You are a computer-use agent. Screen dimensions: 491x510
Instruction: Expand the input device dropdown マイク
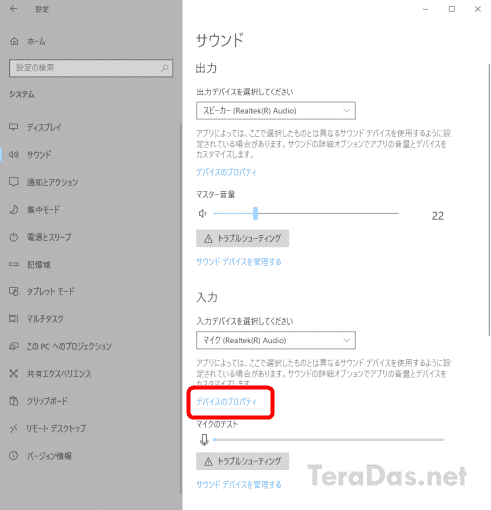(276, 340)
